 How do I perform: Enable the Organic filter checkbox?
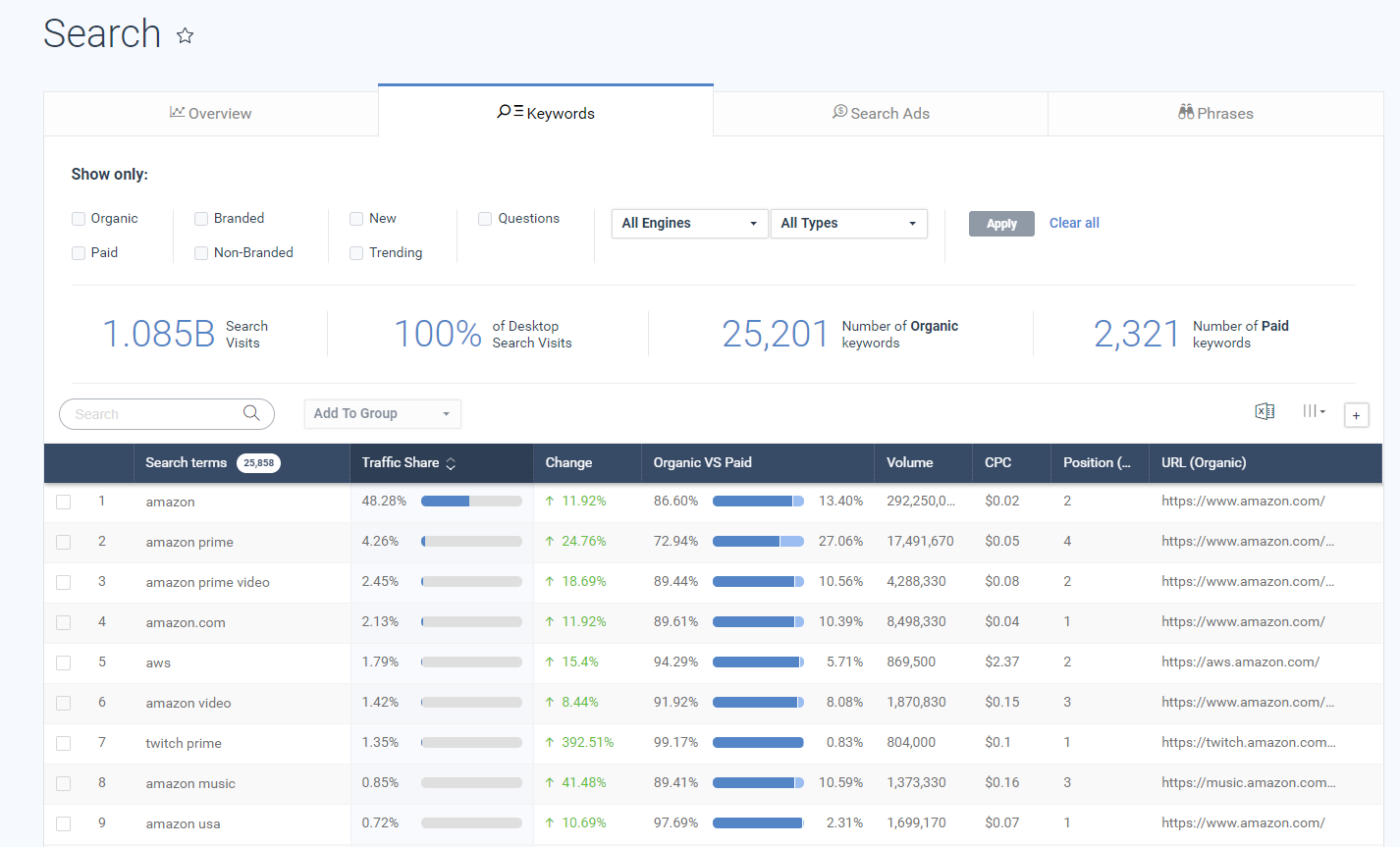click(79, 219)
